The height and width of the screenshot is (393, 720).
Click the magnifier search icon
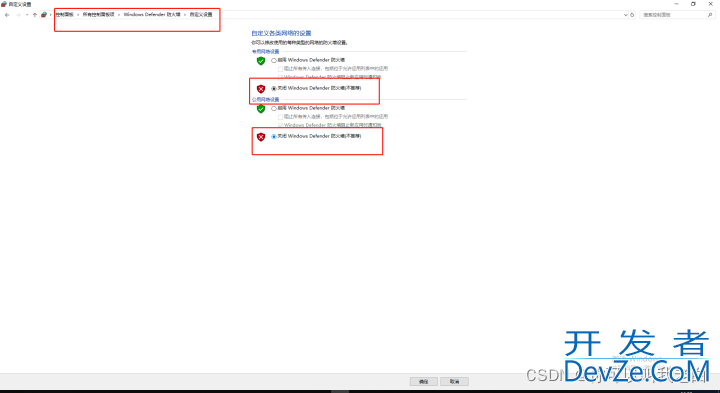coord(710,15)
